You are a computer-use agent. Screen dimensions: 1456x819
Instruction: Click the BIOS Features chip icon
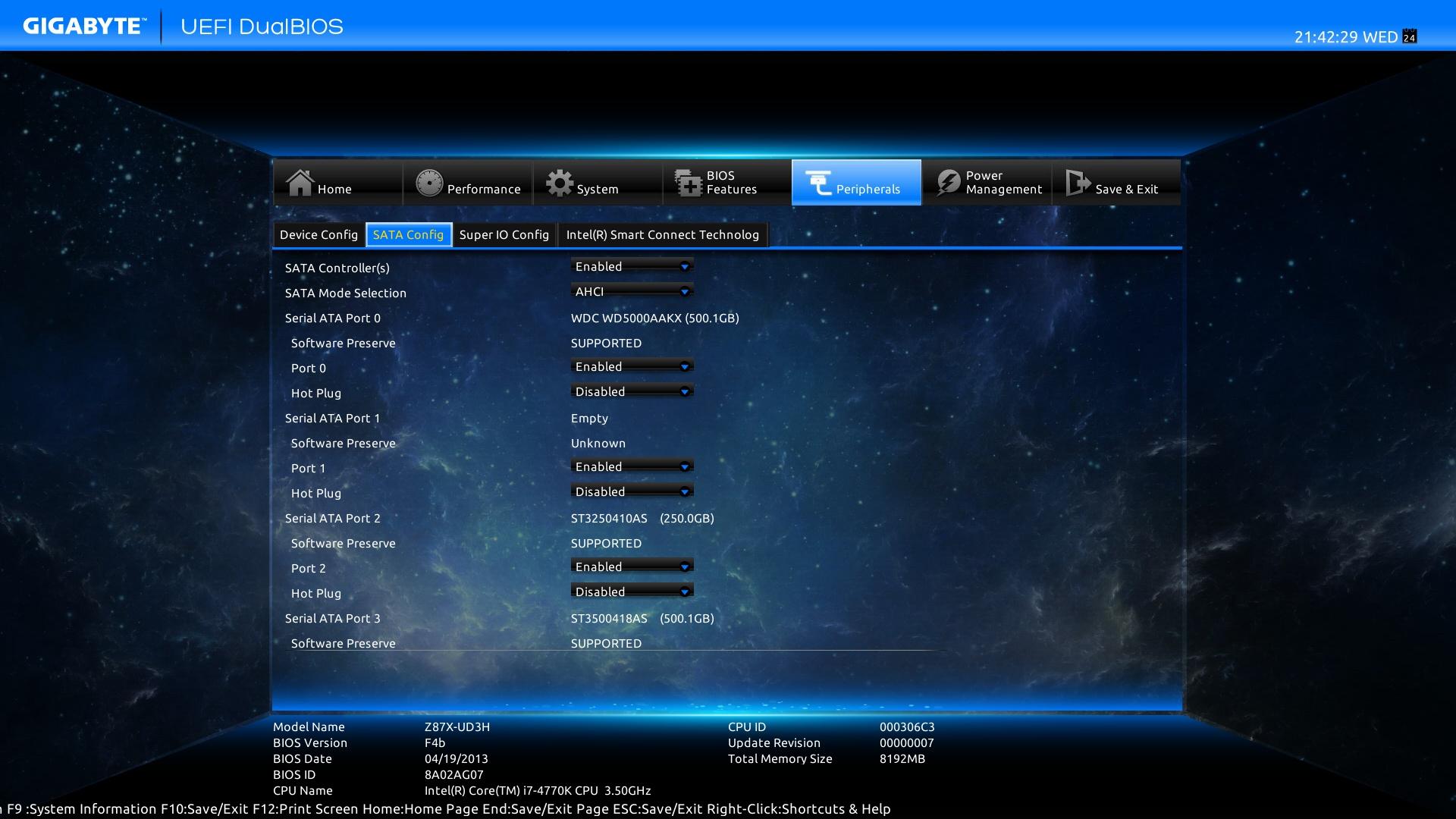pyautogui.click(x=689, y=183)
